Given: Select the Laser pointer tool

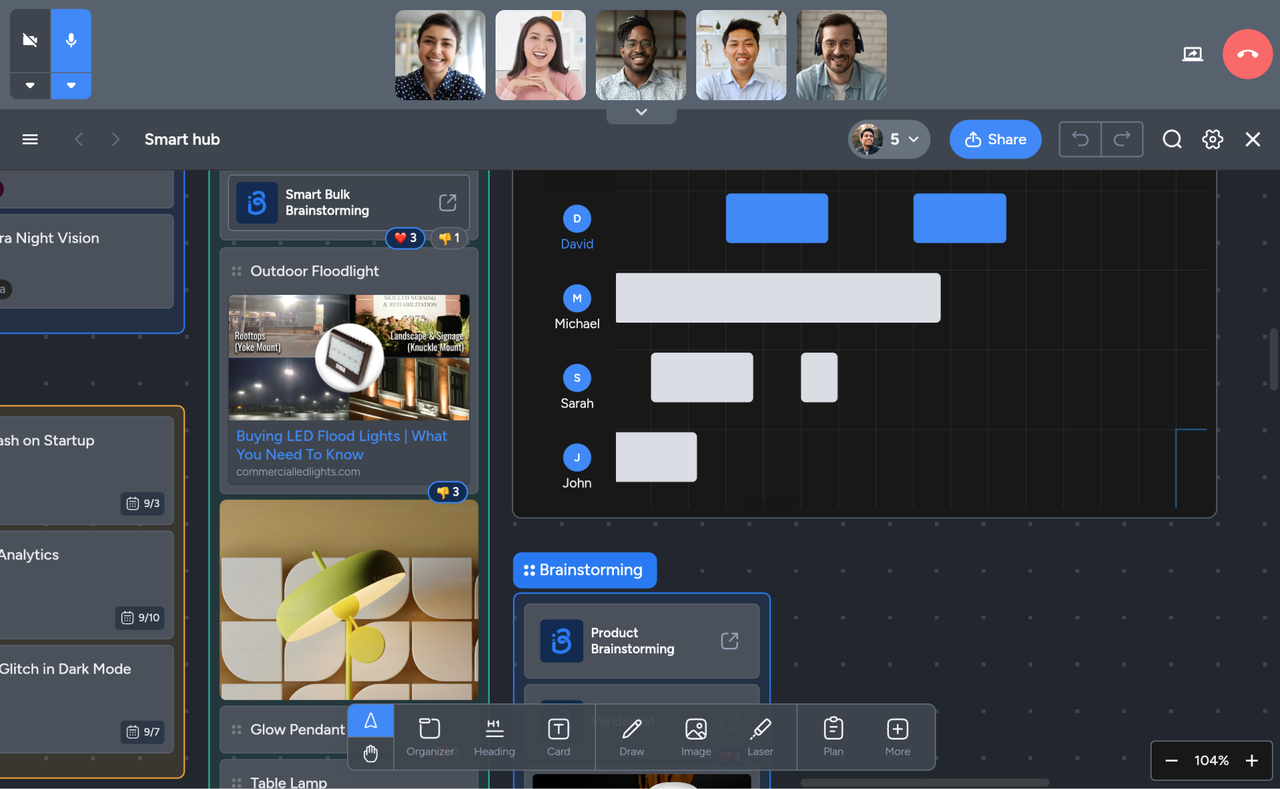Looking at the screenshot, I should click(x=760, y=736).
